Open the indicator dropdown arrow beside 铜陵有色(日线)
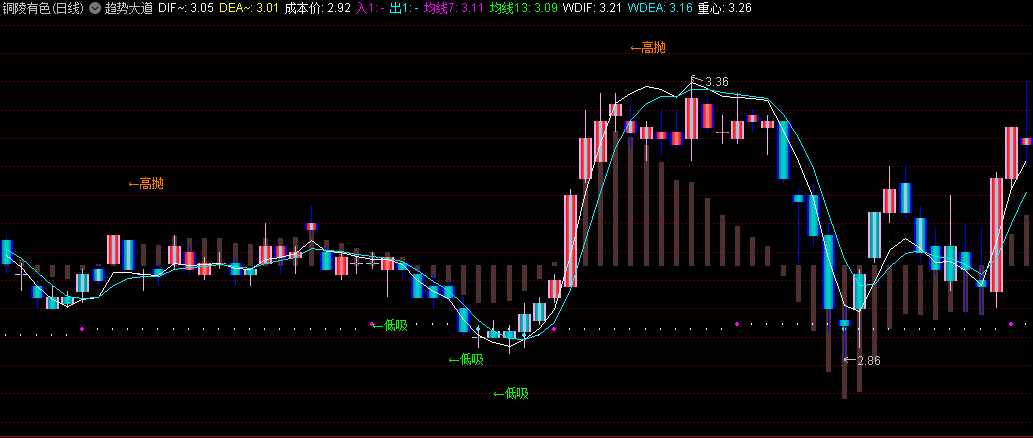The image size is (1033, 438). 95,9
